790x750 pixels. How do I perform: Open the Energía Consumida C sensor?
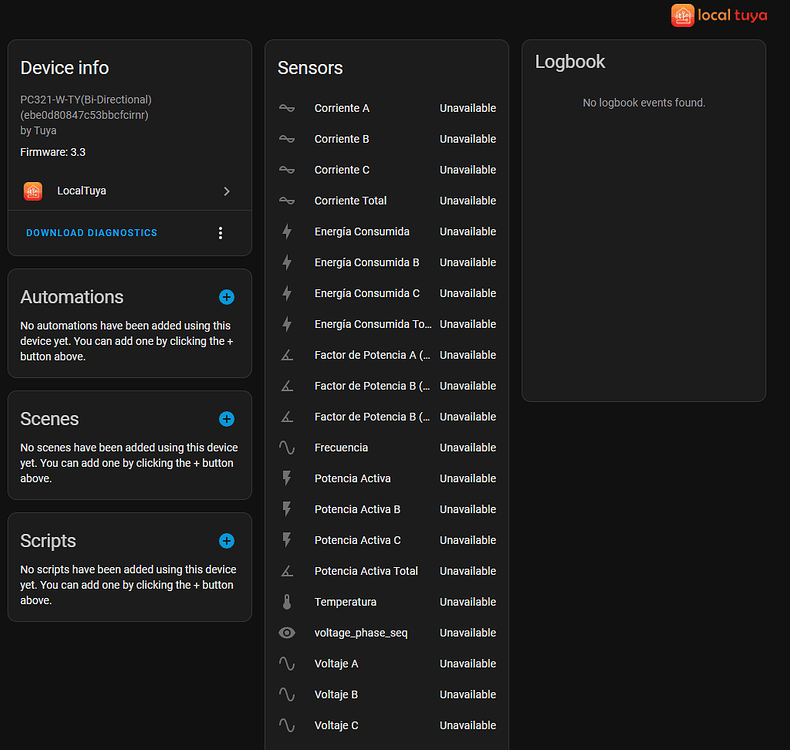coord(367,294)
